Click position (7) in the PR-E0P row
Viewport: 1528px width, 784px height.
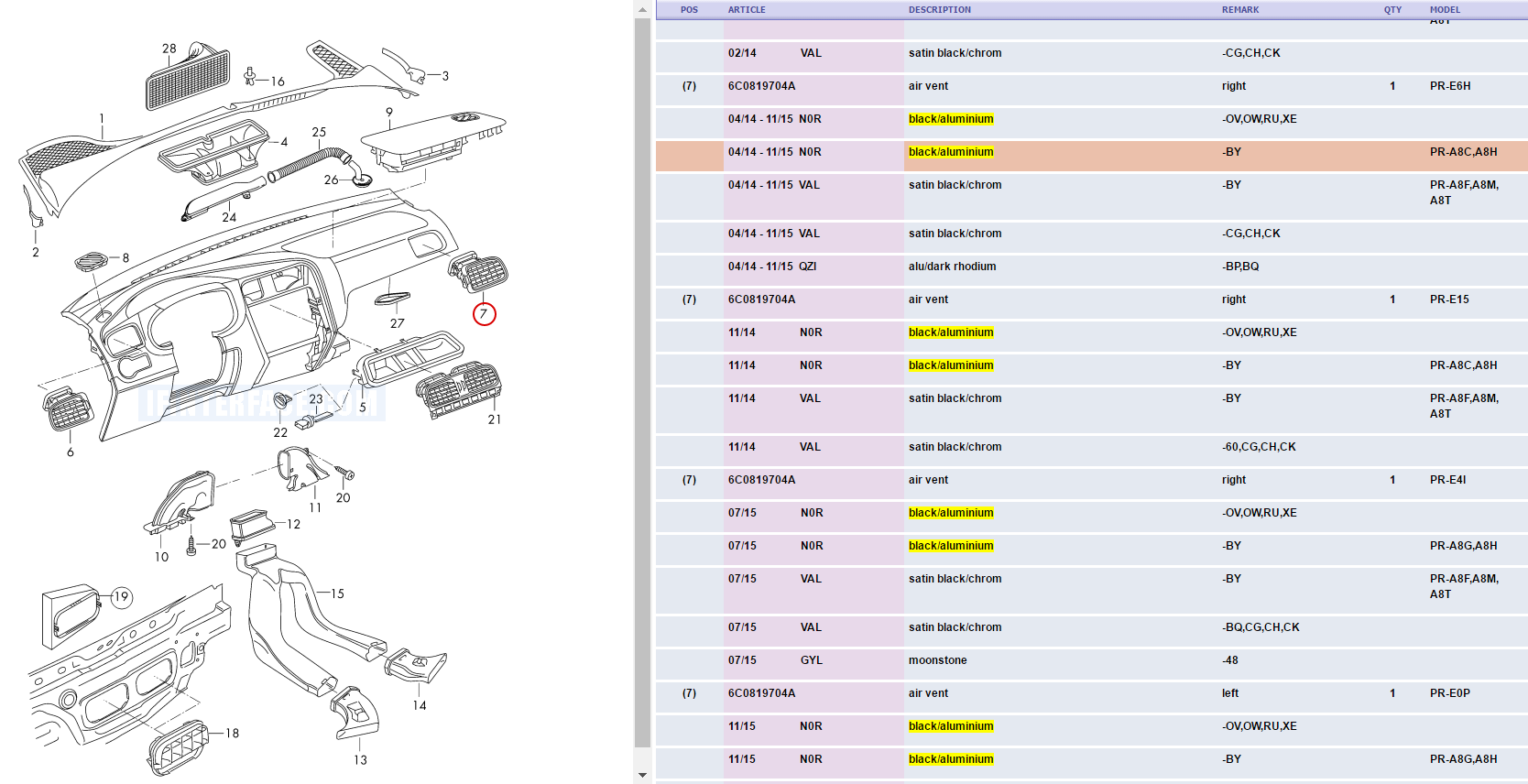[x=689, y=693]
